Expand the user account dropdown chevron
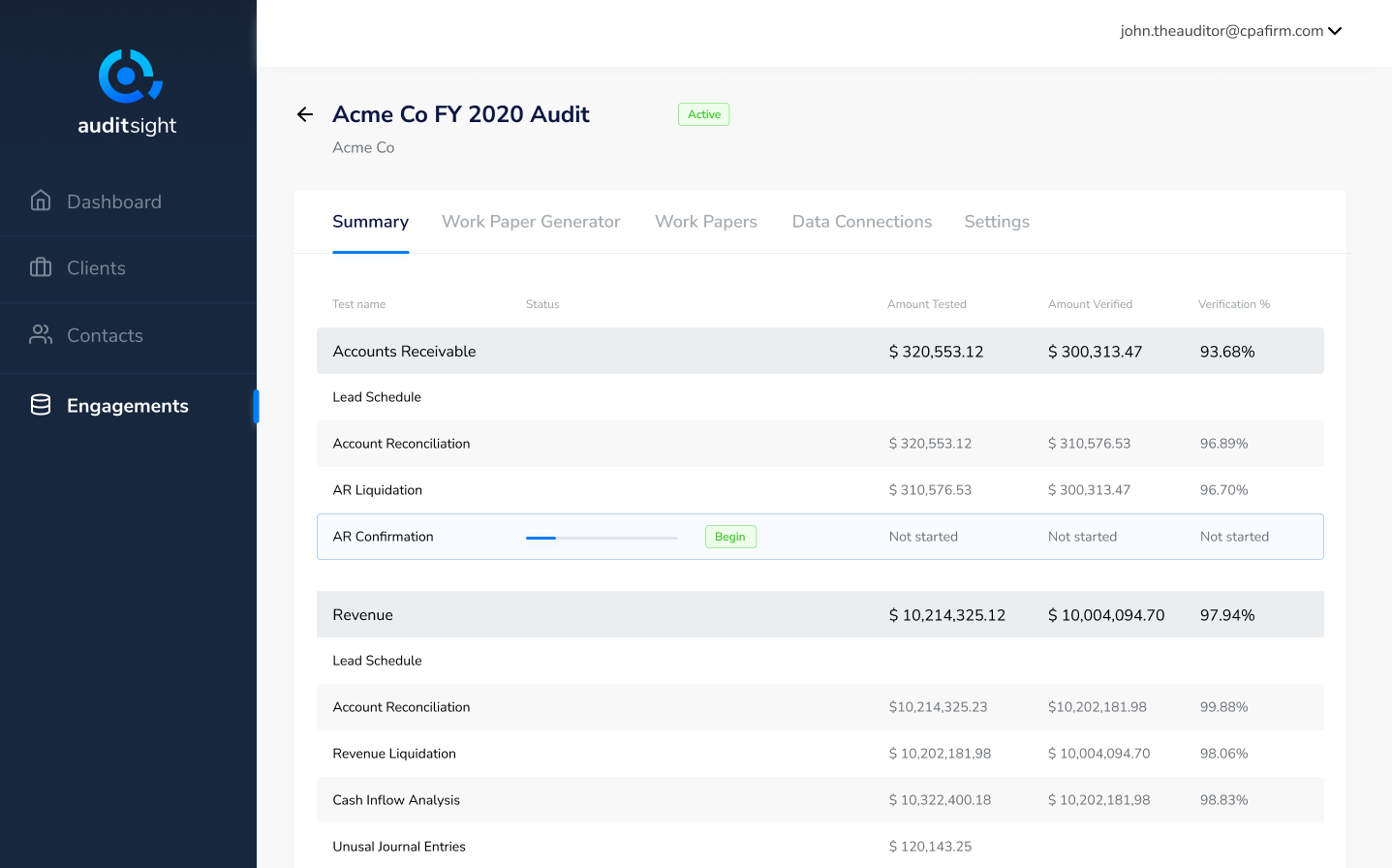The image size is (1392, 868). 1335,31
